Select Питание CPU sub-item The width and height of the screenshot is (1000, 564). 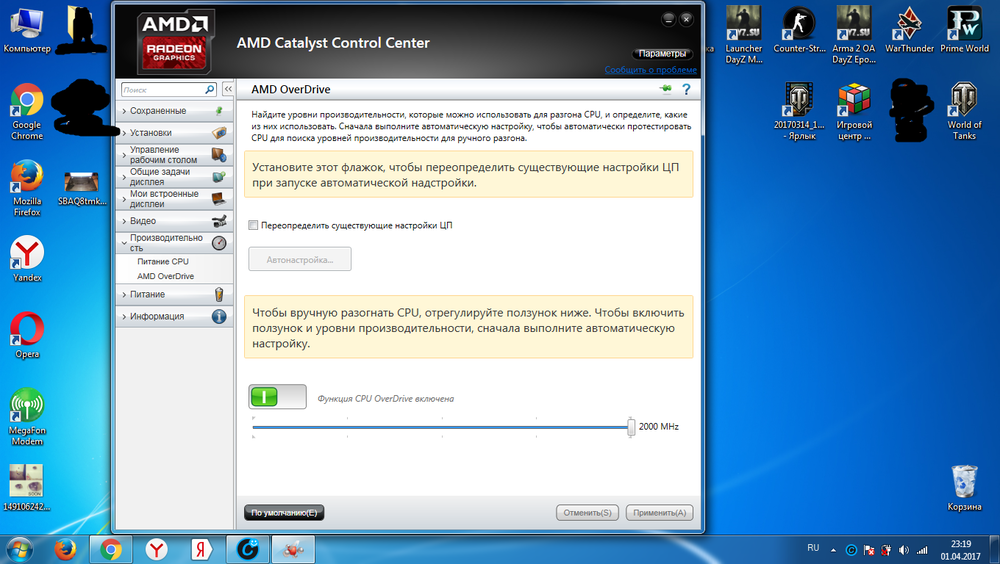[x=163, y=262]
